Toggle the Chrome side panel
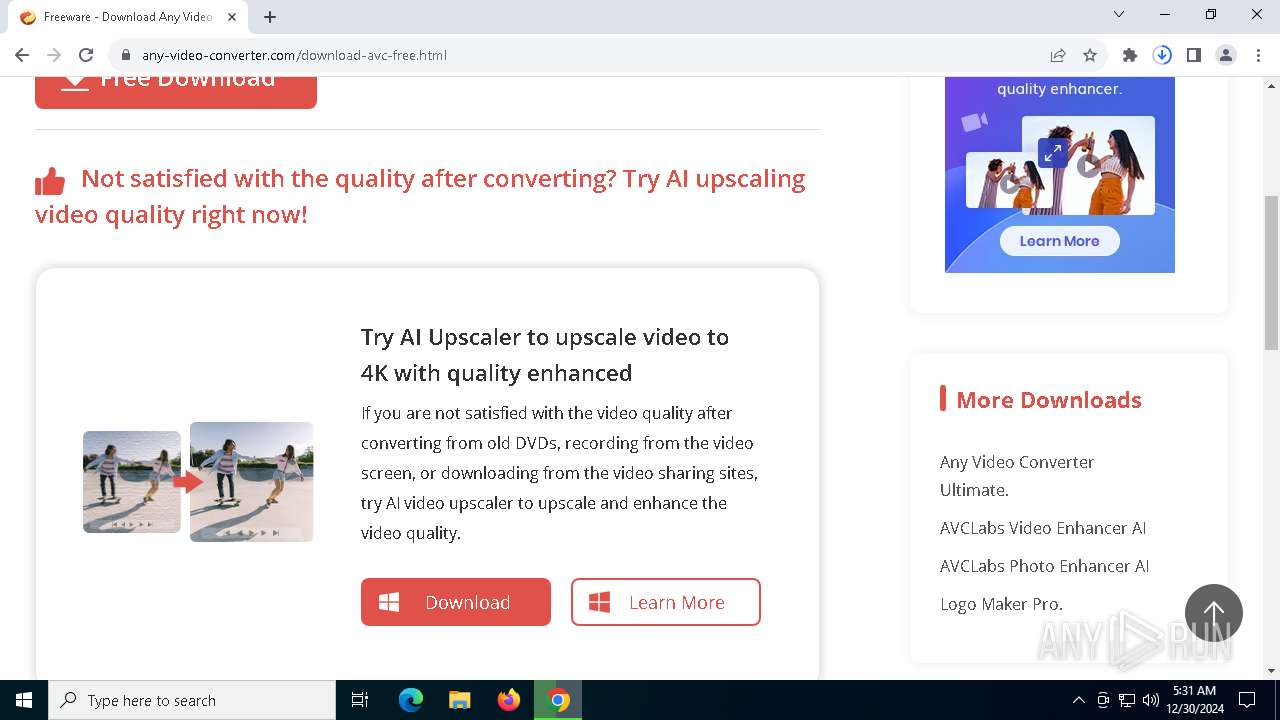 [x=1194, y=55]
